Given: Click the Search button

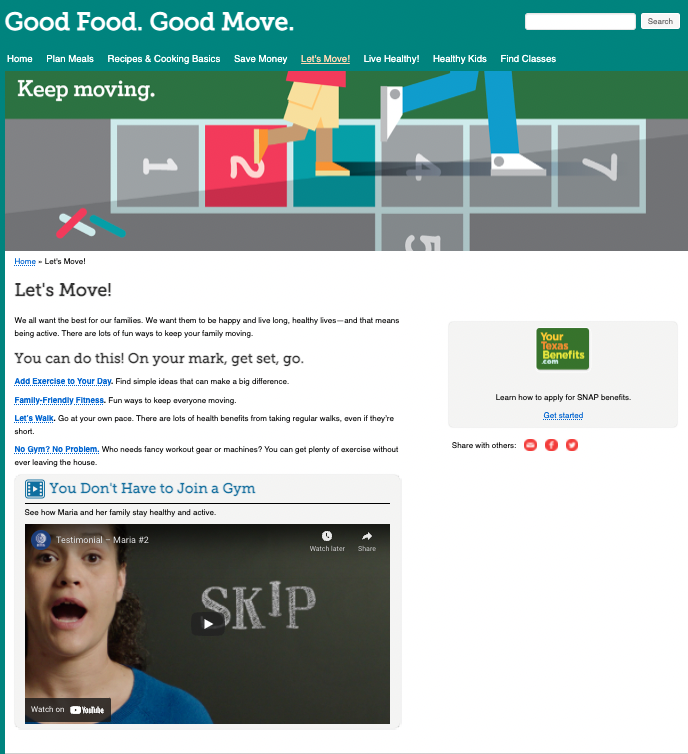Looking at the screenshot, I should 660,21.
